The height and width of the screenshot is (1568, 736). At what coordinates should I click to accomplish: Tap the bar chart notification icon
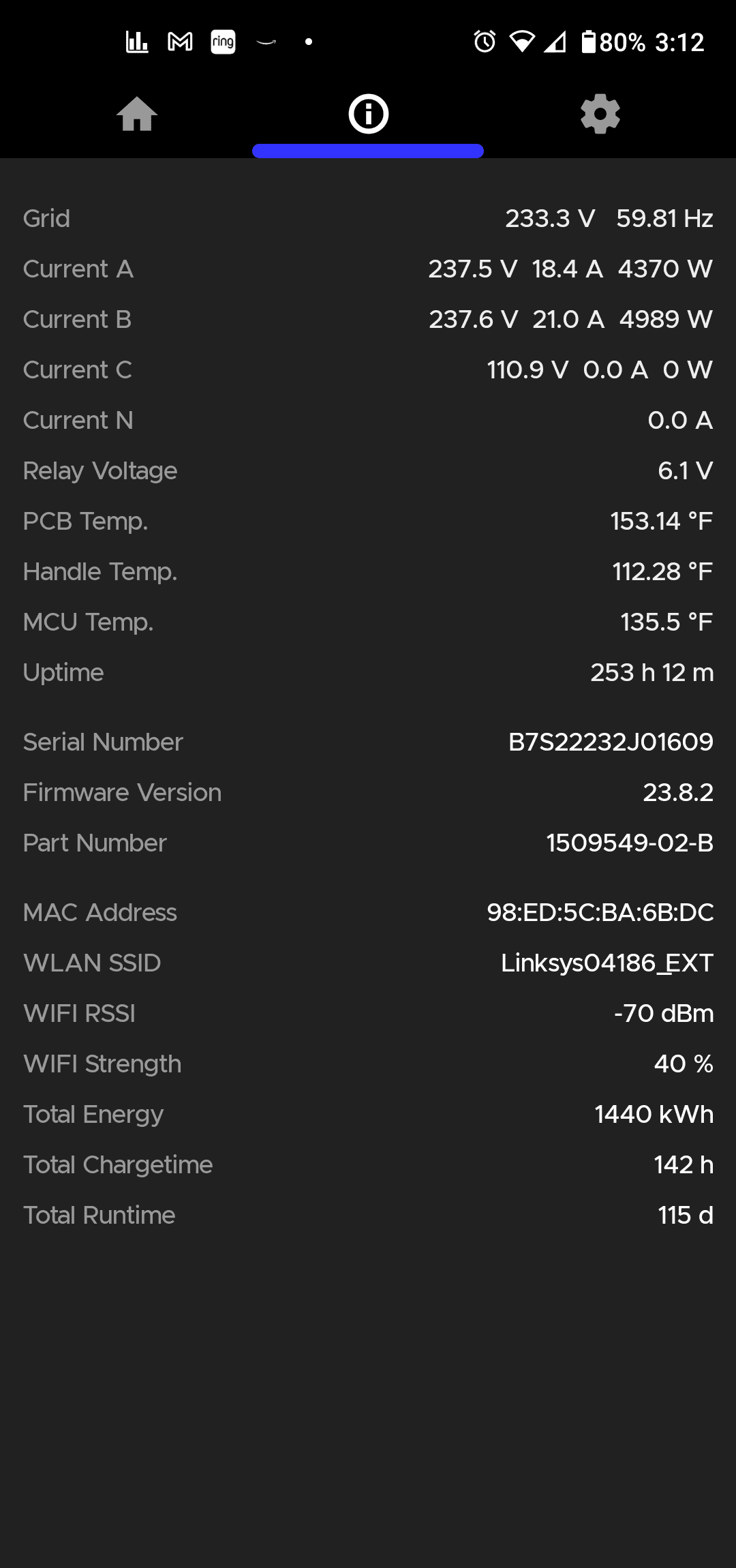pyautogui.click(x=137, y=42)
